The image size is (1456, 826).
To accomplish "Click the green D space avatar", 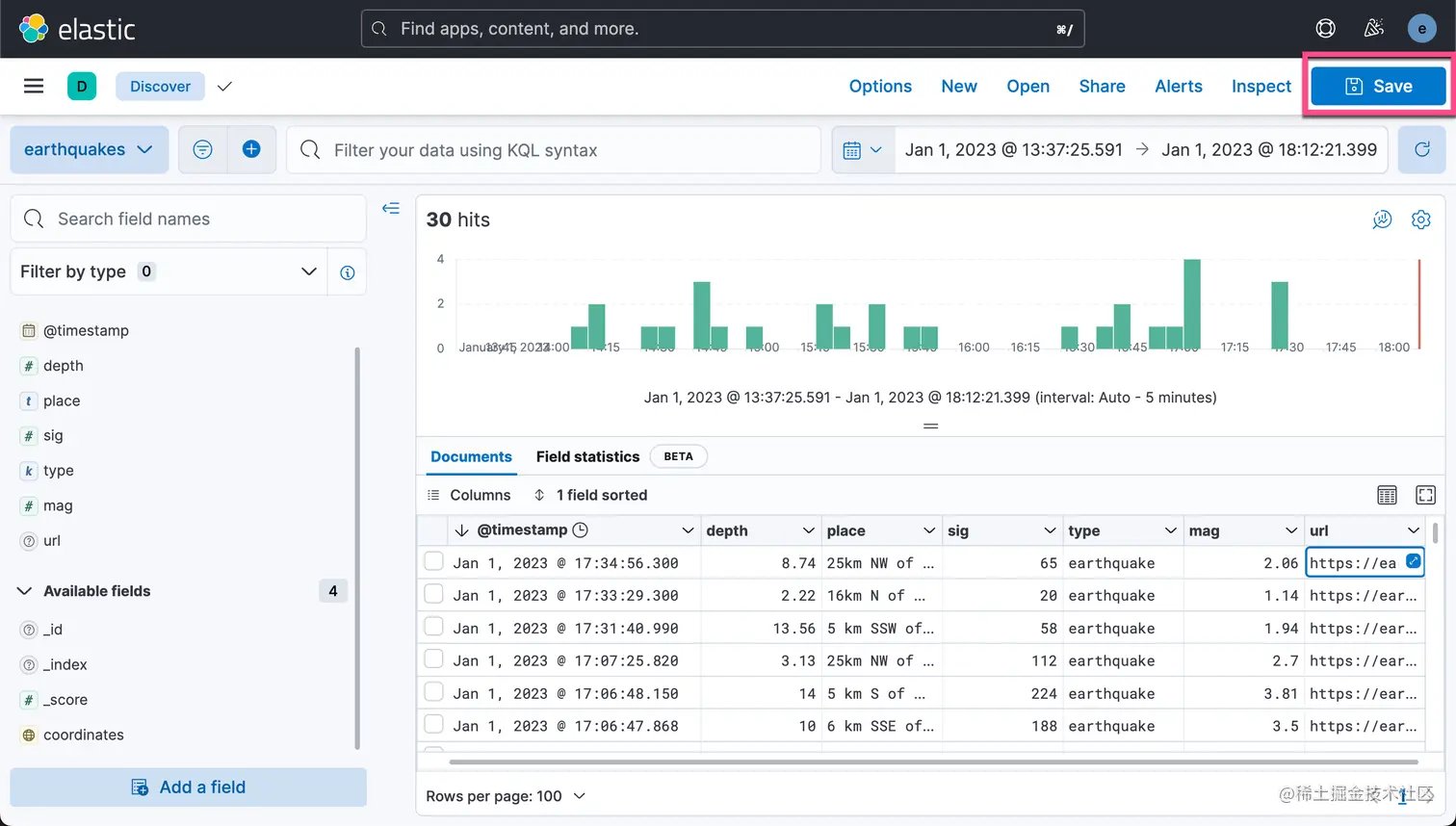I will [82, 86].
